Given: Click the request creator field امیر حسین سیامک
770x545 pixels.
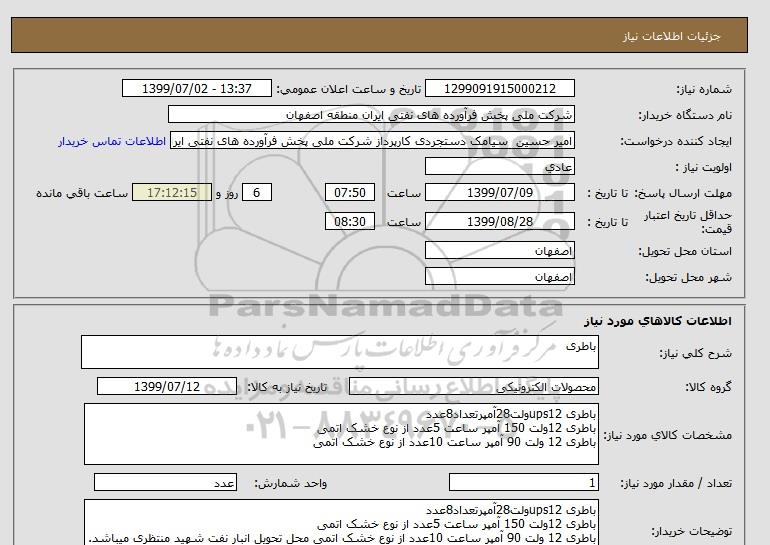Looking at the screenshot, I should point(372,141).
